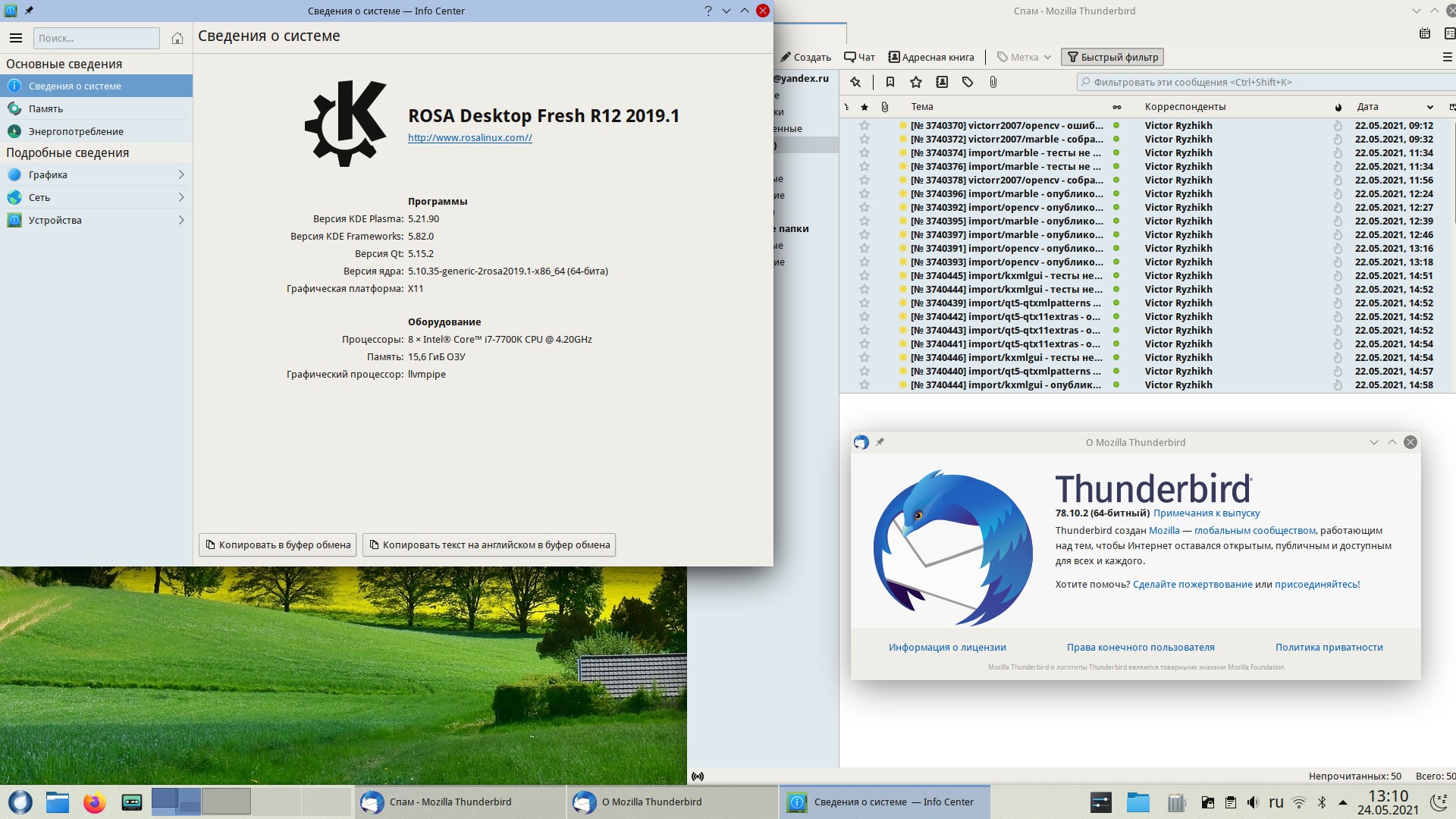Filter starred messages in quick filter bar
This screenshot has width=1456, height=819.
pyautogui.click(x=916, y=82)
